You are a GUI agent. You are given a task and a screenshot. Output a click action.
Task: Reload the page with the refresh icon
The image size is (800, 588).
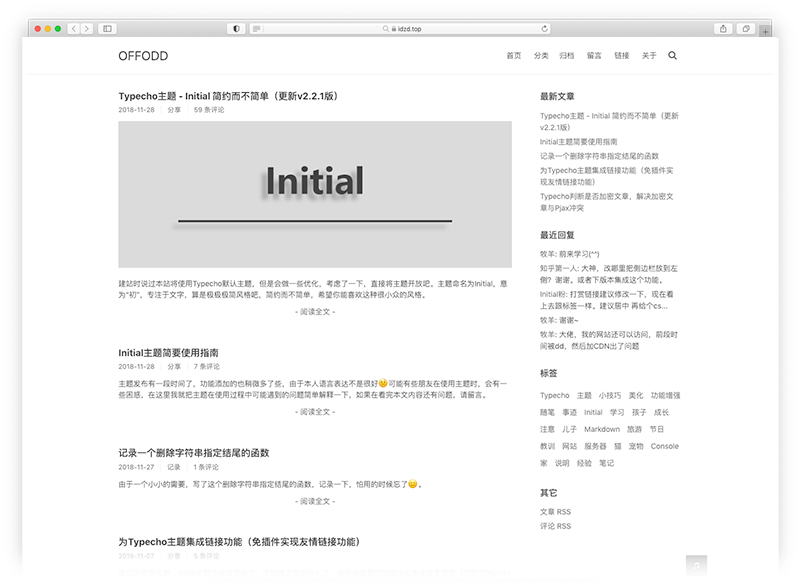(x=544, y=29)
